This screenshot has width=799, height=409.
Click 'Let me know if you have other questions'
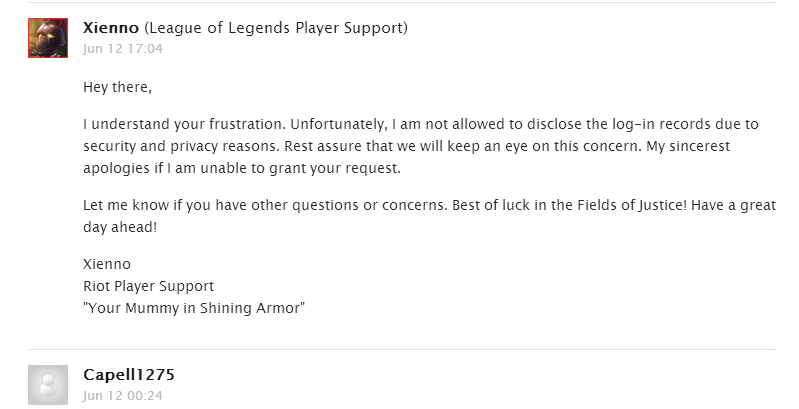coord(216,205)
